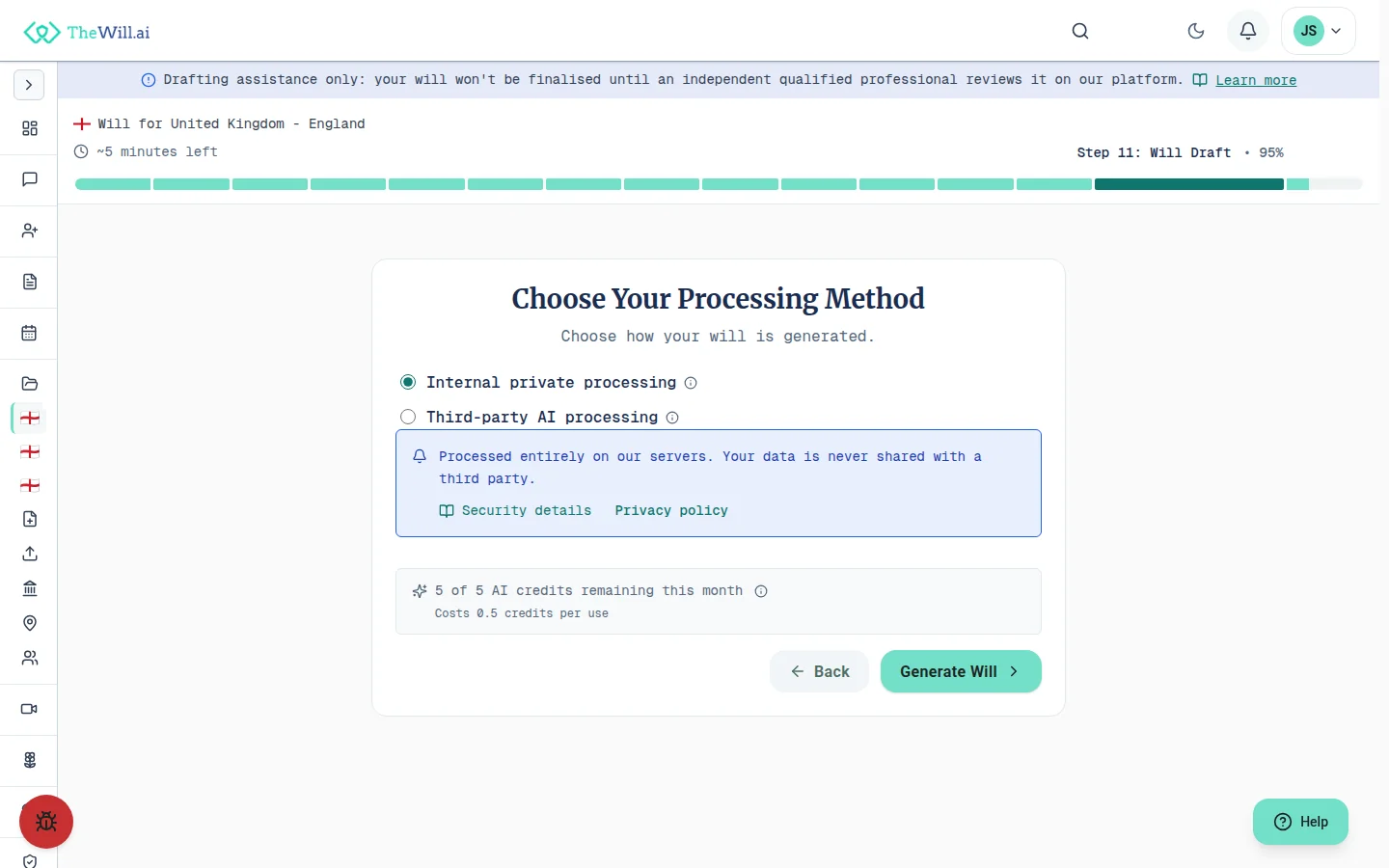Open the flower icon in sidebar
This screenshot has width=1389, height=868.
pyautogui.click(x=30, y=760)
